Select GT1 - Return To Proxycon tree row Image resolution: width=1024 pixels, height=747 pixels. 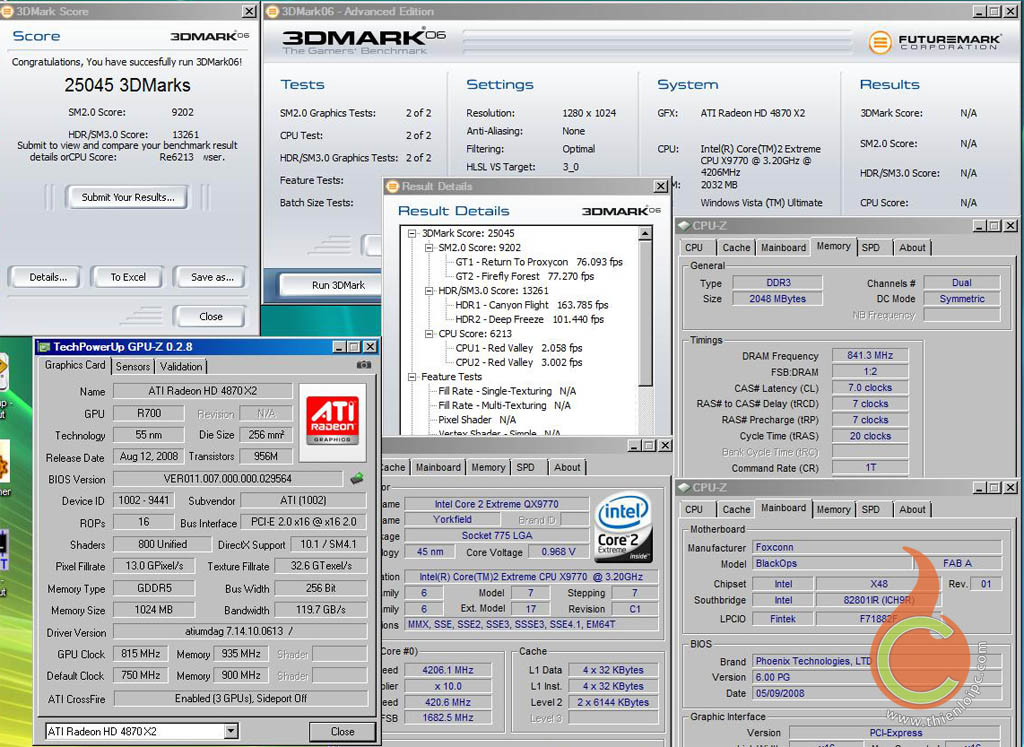(x=539, y=262)
